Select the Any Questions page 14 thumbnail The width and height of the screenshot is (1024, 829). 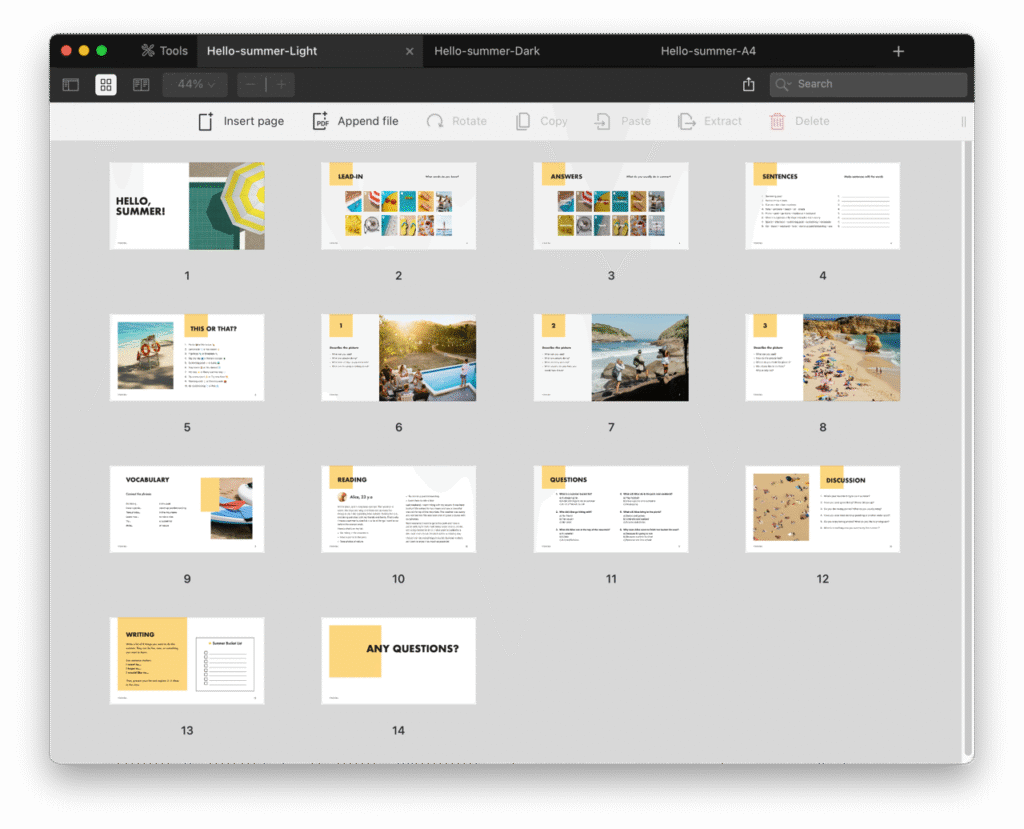coord(398,660)
